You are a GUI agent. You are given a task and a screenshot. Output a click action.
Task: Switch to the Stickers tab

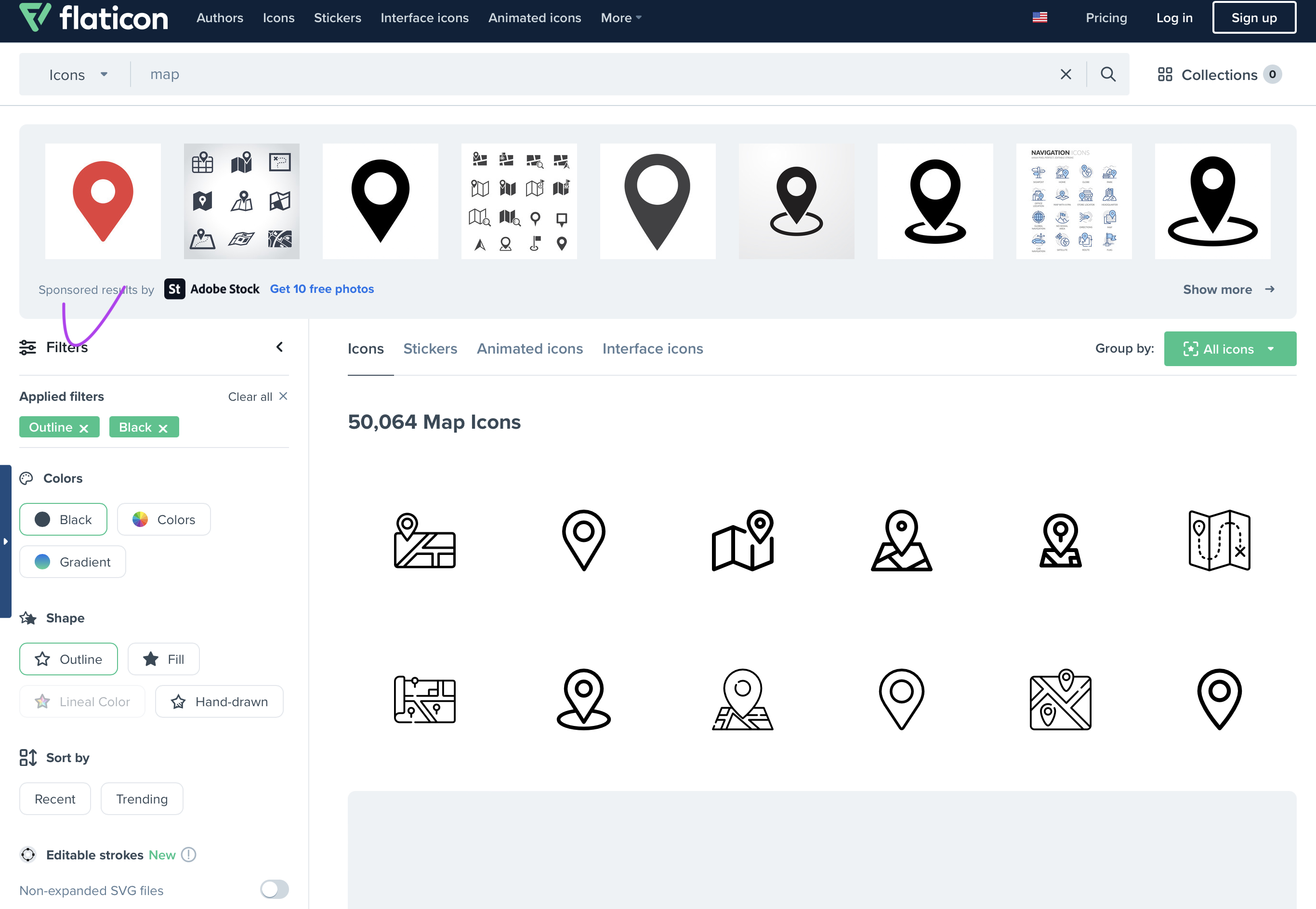430,349
